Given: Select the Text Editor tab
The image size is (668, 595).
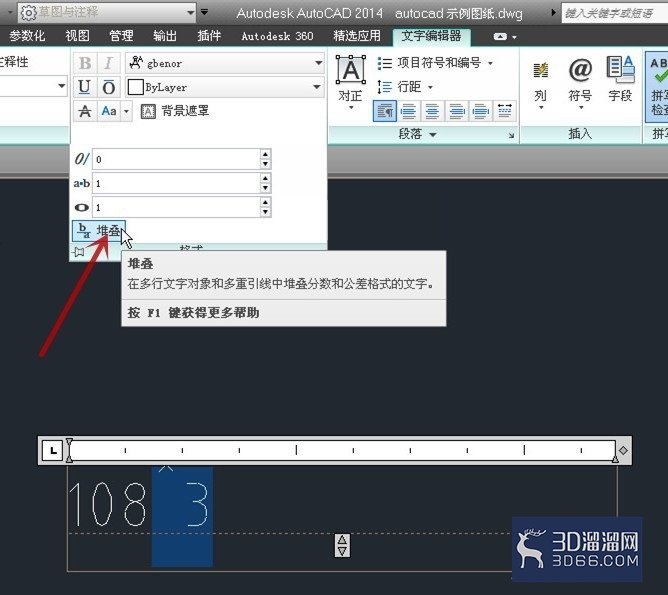Looking at the screenshot, I should click(431, 36).
